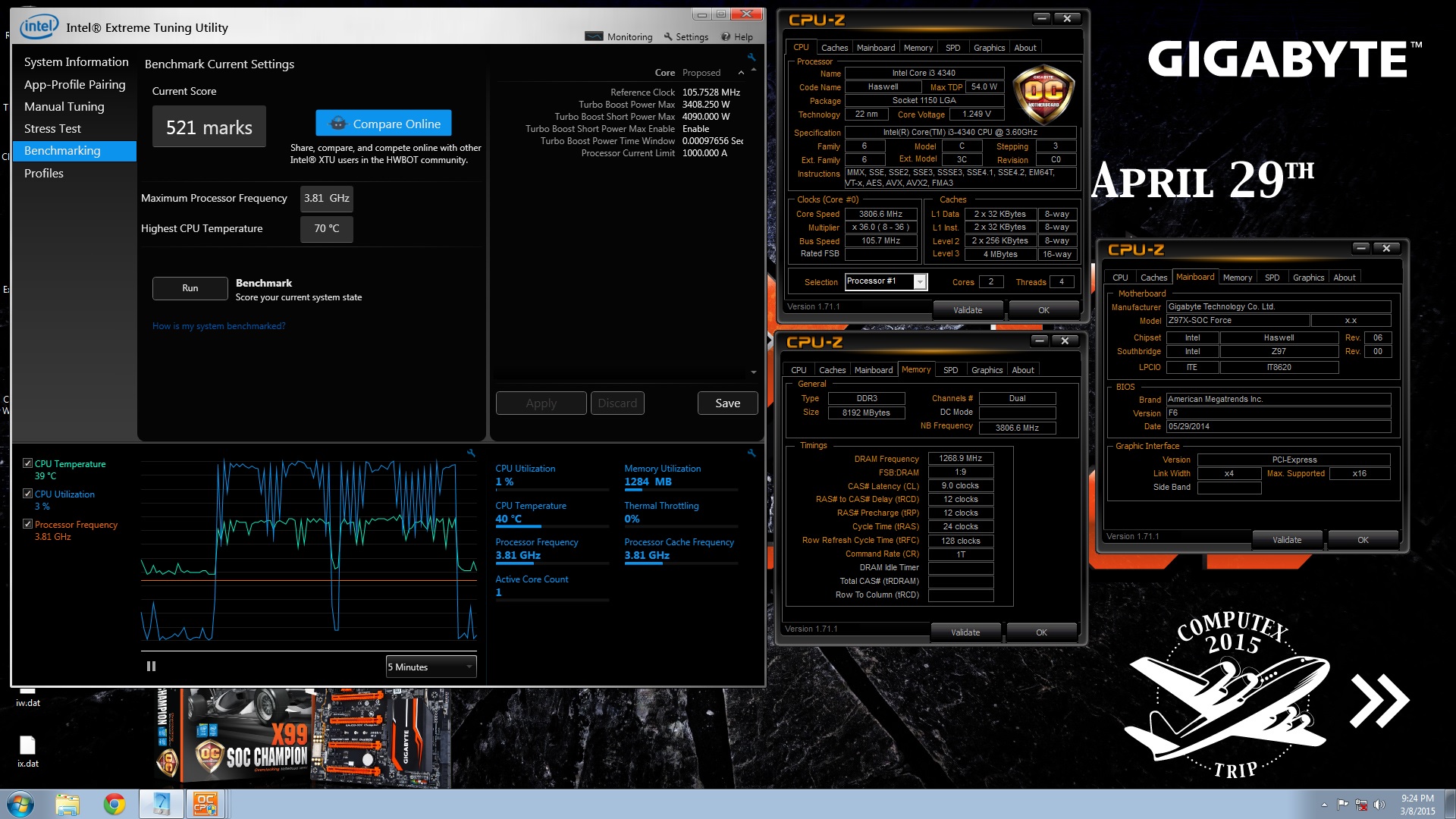
Task: Click the Reference Clock 105.7528 MHz value
Action: (711, 93)
